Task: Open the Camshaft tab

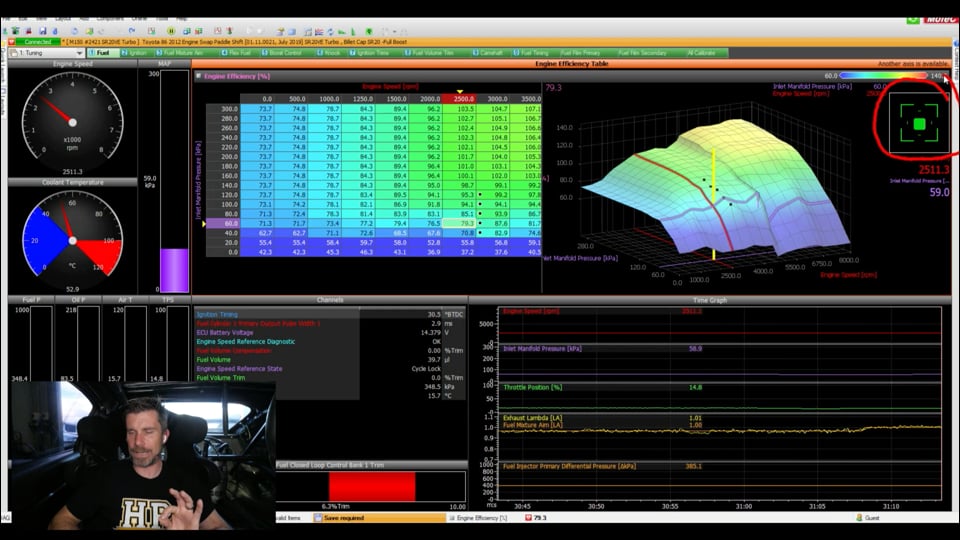Action: pos(489,53)
